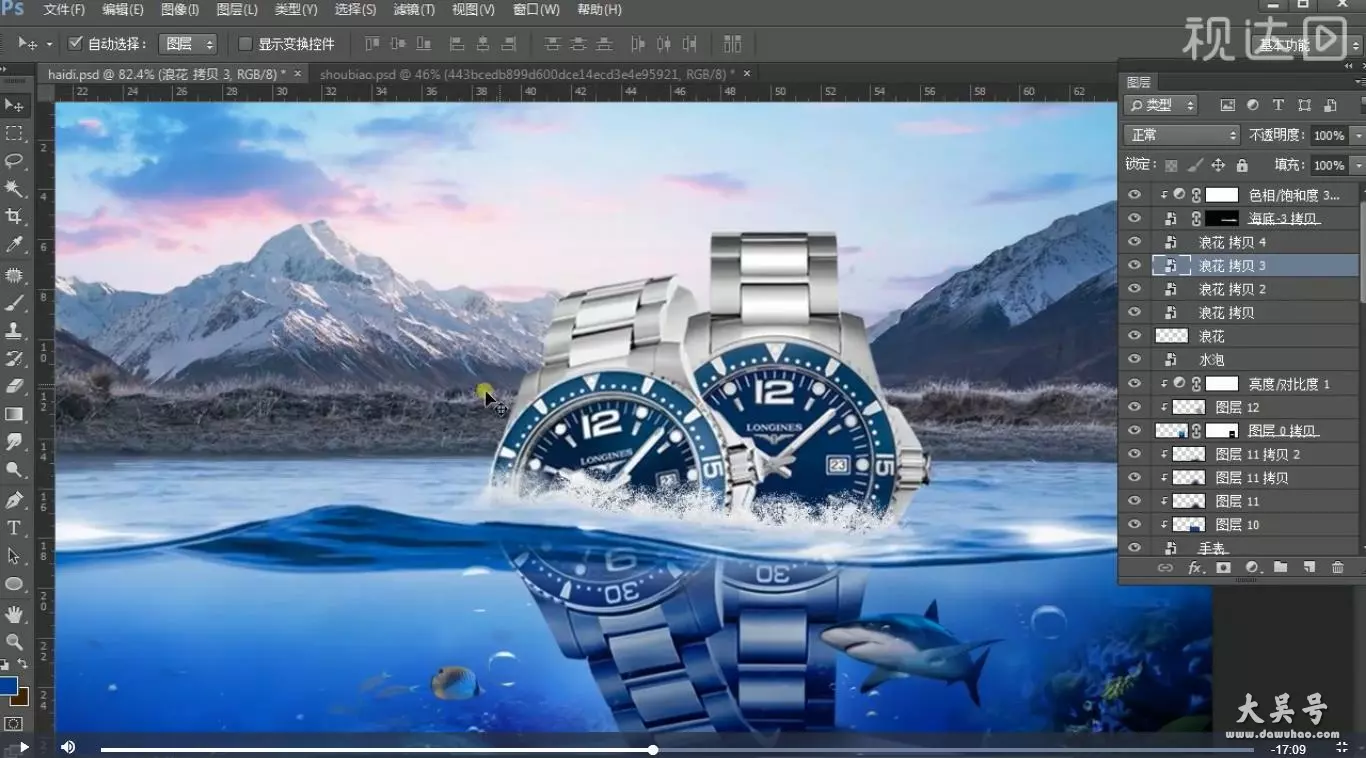Open the Move tool preset picker arrow
The width and height of the screenshot is (1366, 758).
(x=50, y=45)
